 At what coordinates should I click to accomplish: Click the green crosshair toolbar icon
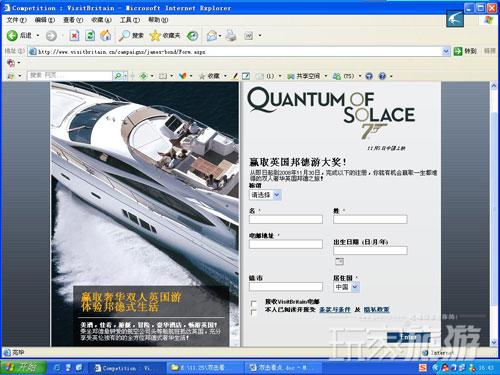click(x=143, y=76)
